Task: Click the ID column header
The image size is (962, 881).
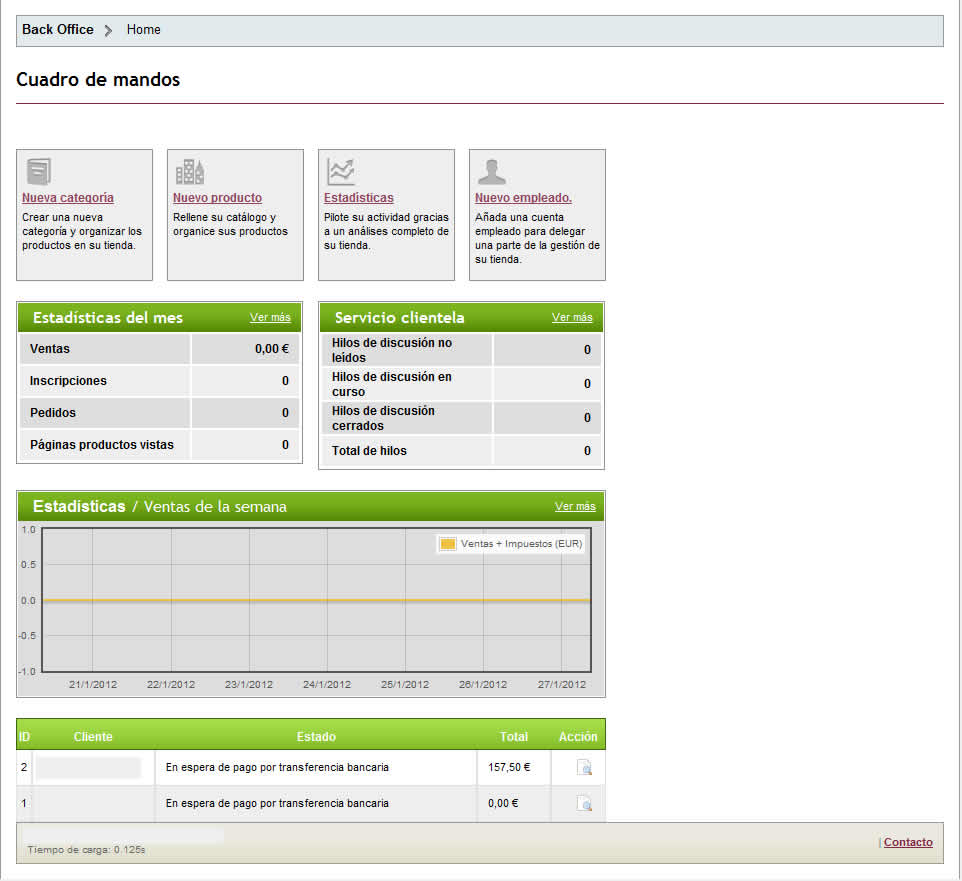Action: tap(24, 736)
